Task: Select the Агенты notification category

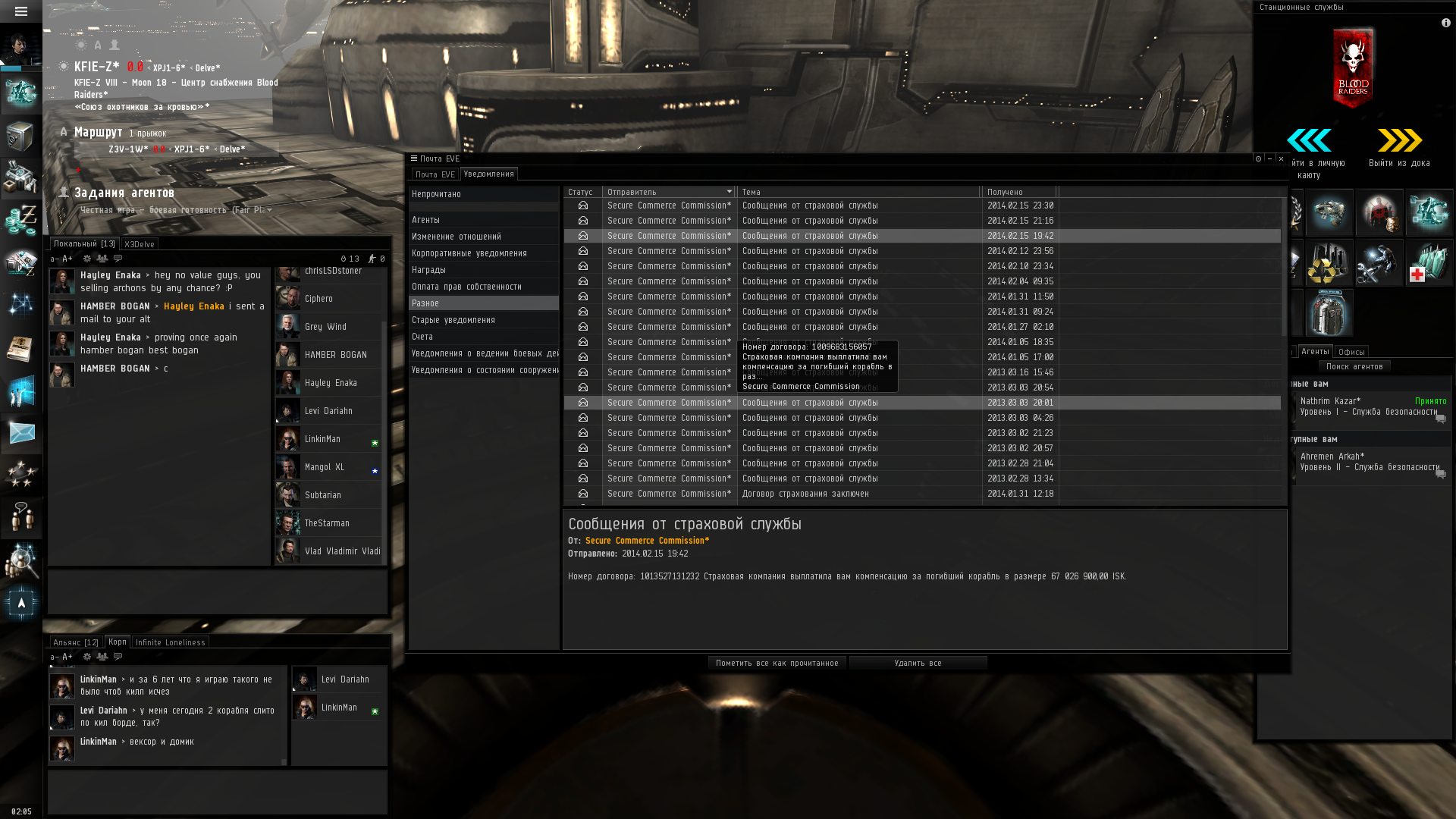Action: point(484,220)
